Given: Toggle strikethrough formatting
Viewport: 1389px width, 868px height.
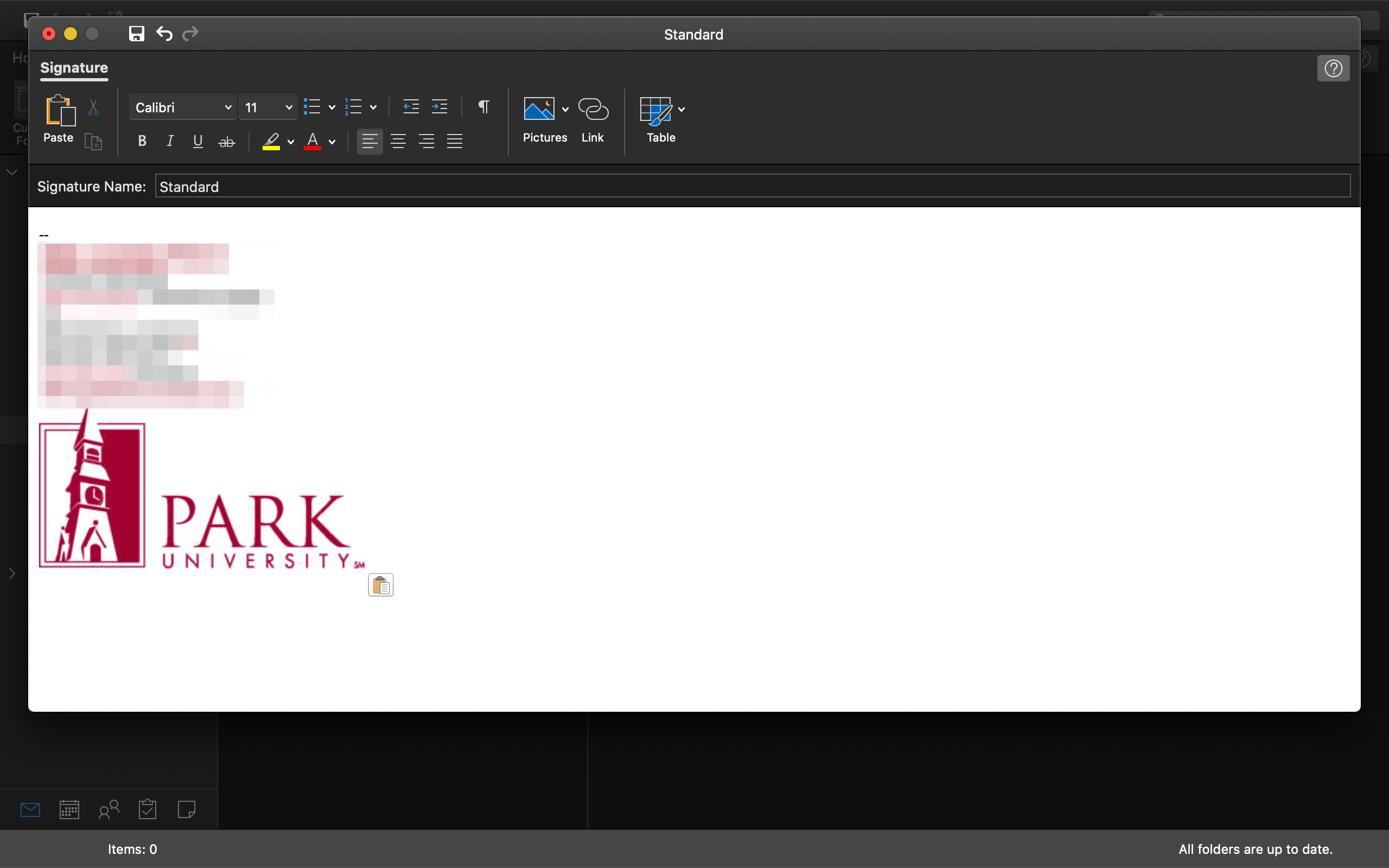Looking at the screenshot, I should point(227,141).
